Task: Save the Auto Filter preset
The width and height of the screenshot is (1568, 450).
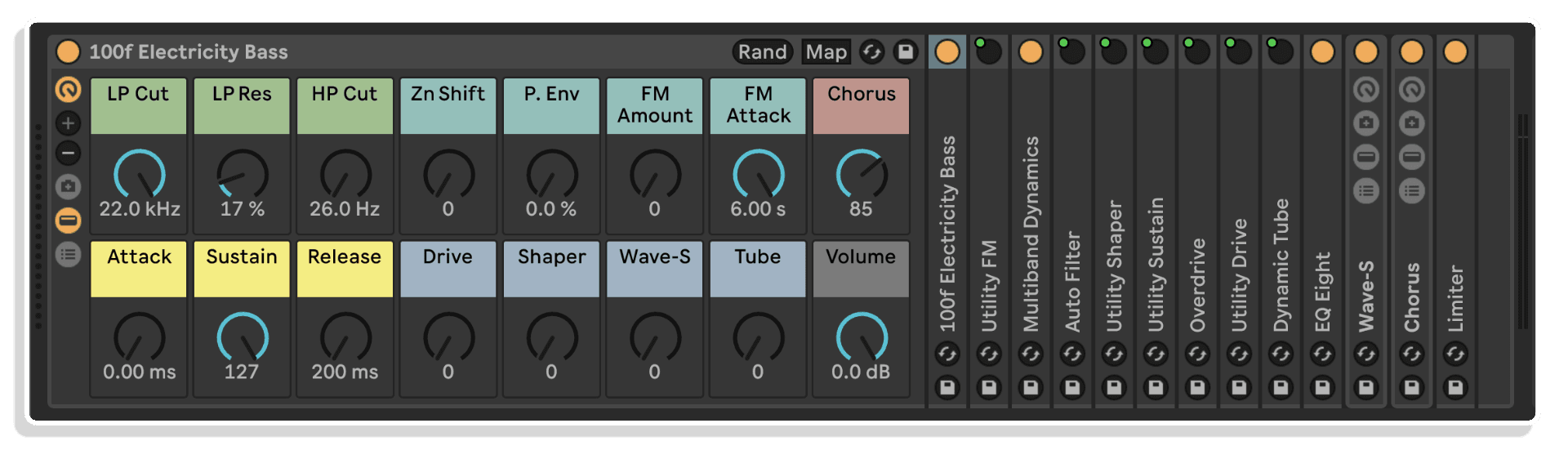Action: pyautogui.click(x=1072, y=387)
